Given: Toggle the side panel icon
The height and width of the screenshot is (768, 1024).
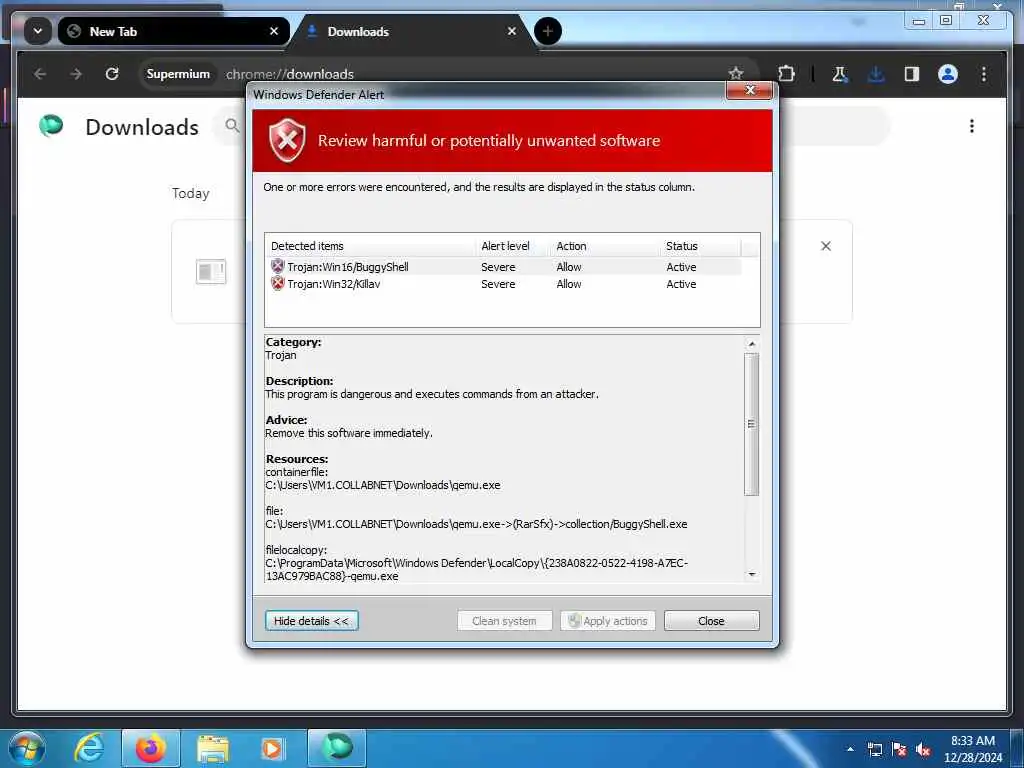Looking at the screenshot, I should [912, 74].
